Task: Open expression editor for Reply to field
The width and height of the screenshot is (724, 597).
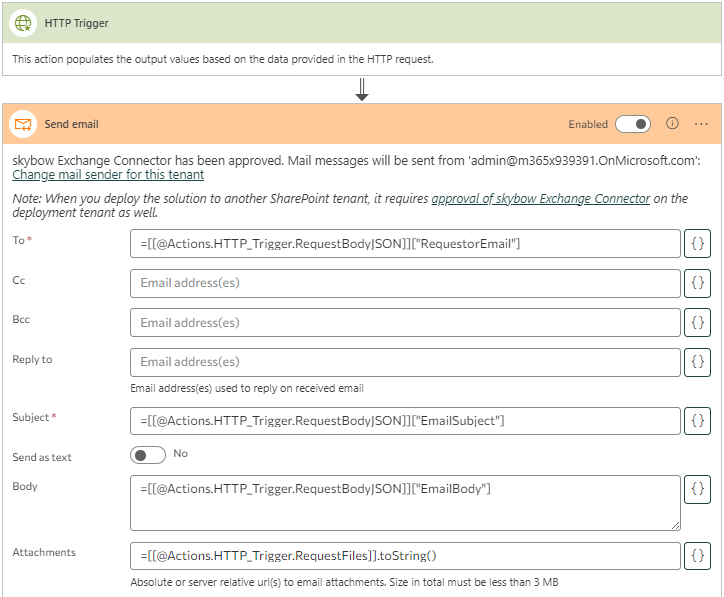Action: (697, 362)
